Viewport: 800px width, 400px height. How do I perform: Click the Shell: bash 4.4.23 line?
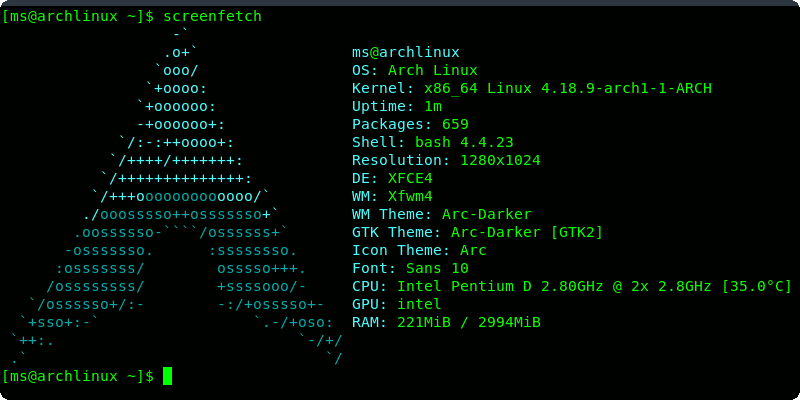click(433, 142)
